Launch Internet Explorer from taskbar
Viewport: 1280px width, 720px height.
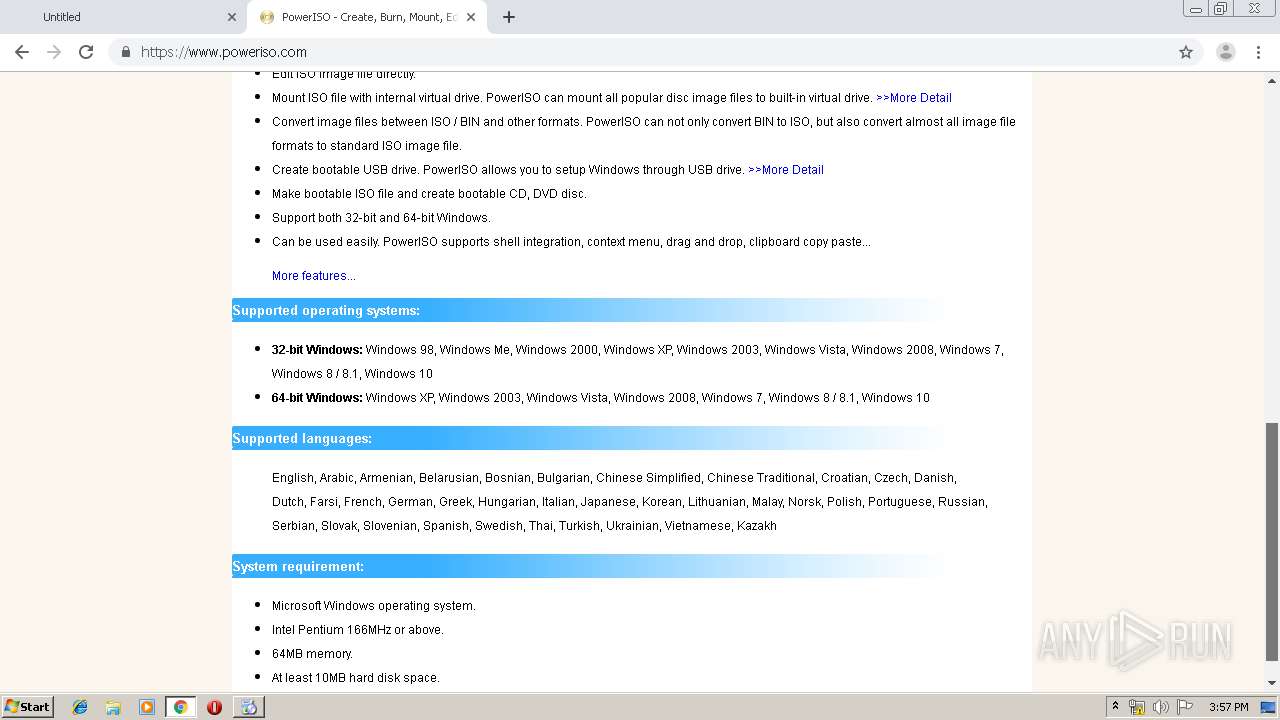80,707
